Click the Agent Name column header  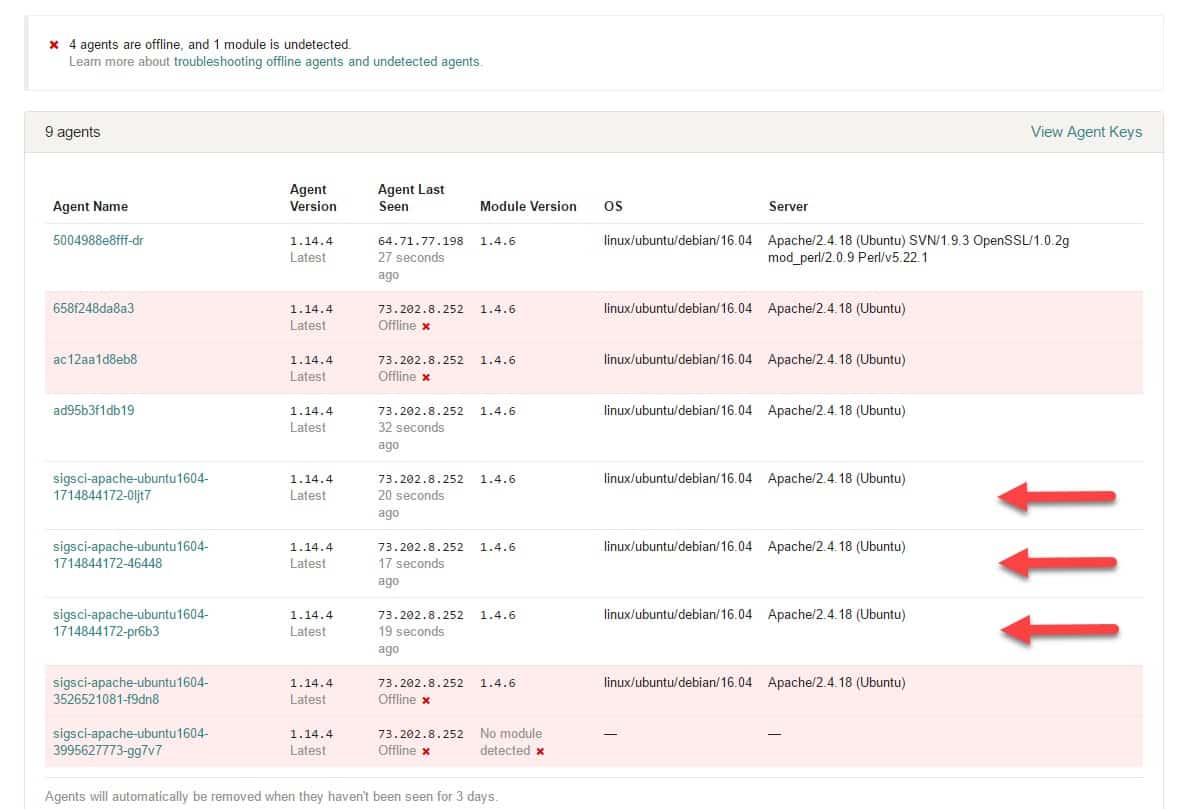click(x=90, y=206)
